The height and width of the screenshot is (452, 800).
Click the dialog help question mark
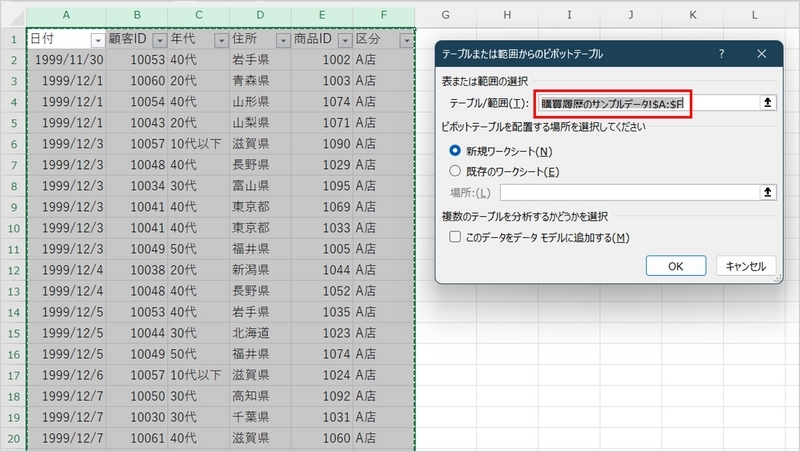coord(721,54)
